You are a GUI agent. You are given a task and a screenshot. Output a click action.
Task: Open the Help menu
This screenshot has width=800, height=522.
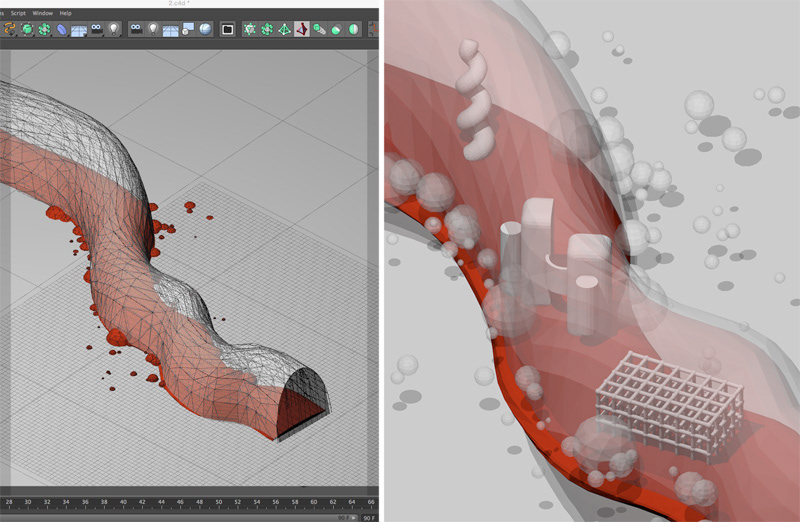(x=65, y=13)
